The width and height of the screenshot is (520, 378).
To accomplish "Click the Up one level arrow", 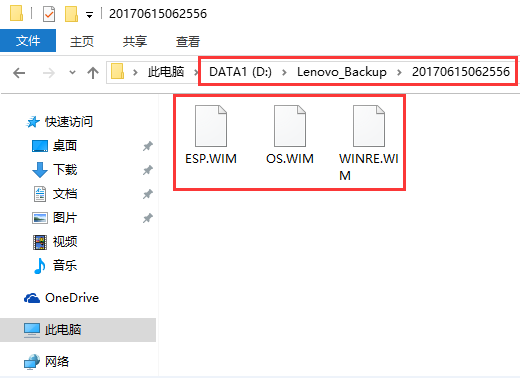I will point(93,73).
